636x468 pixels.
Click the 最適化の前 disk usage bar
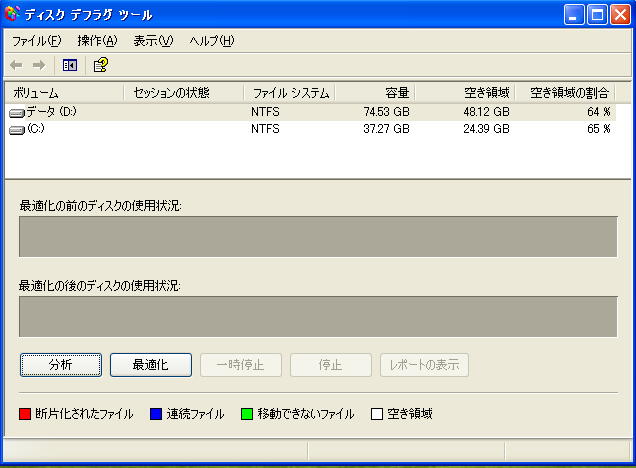pos(318,237)
